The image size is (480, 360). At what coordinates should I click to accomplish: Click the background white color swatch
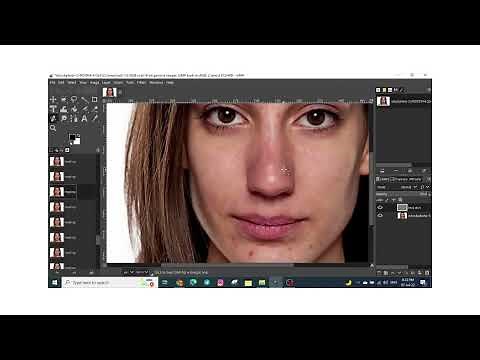pos(77,141)
